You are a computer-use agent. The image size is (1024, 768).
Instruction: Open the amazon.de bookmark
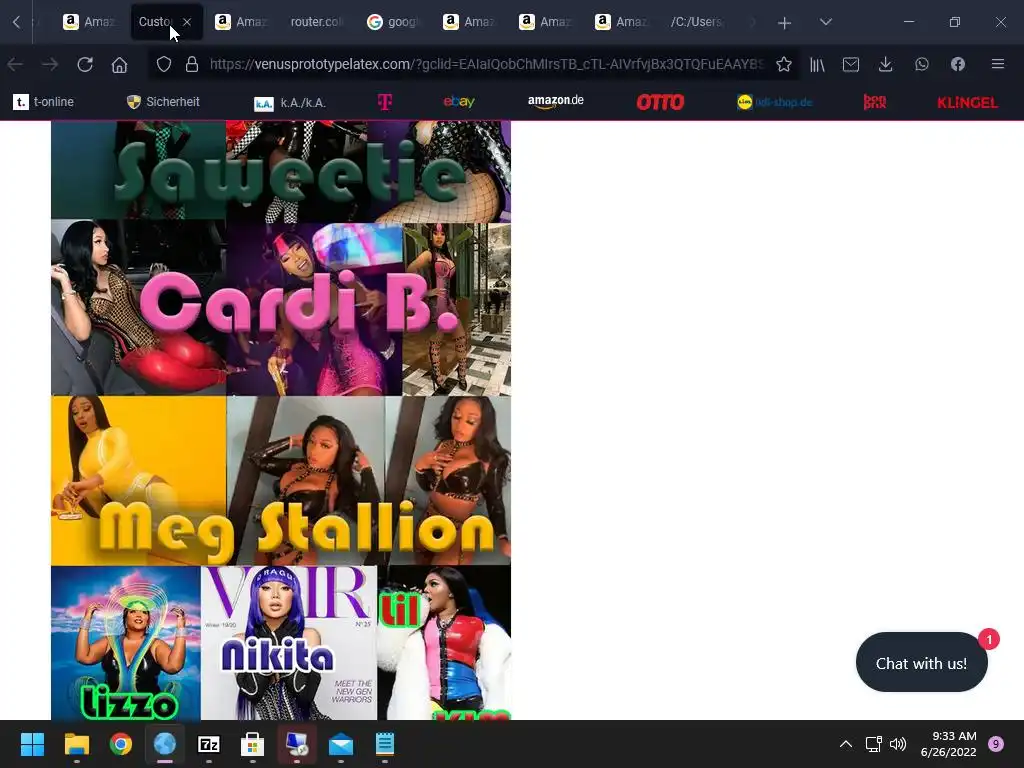click(556, 101)
